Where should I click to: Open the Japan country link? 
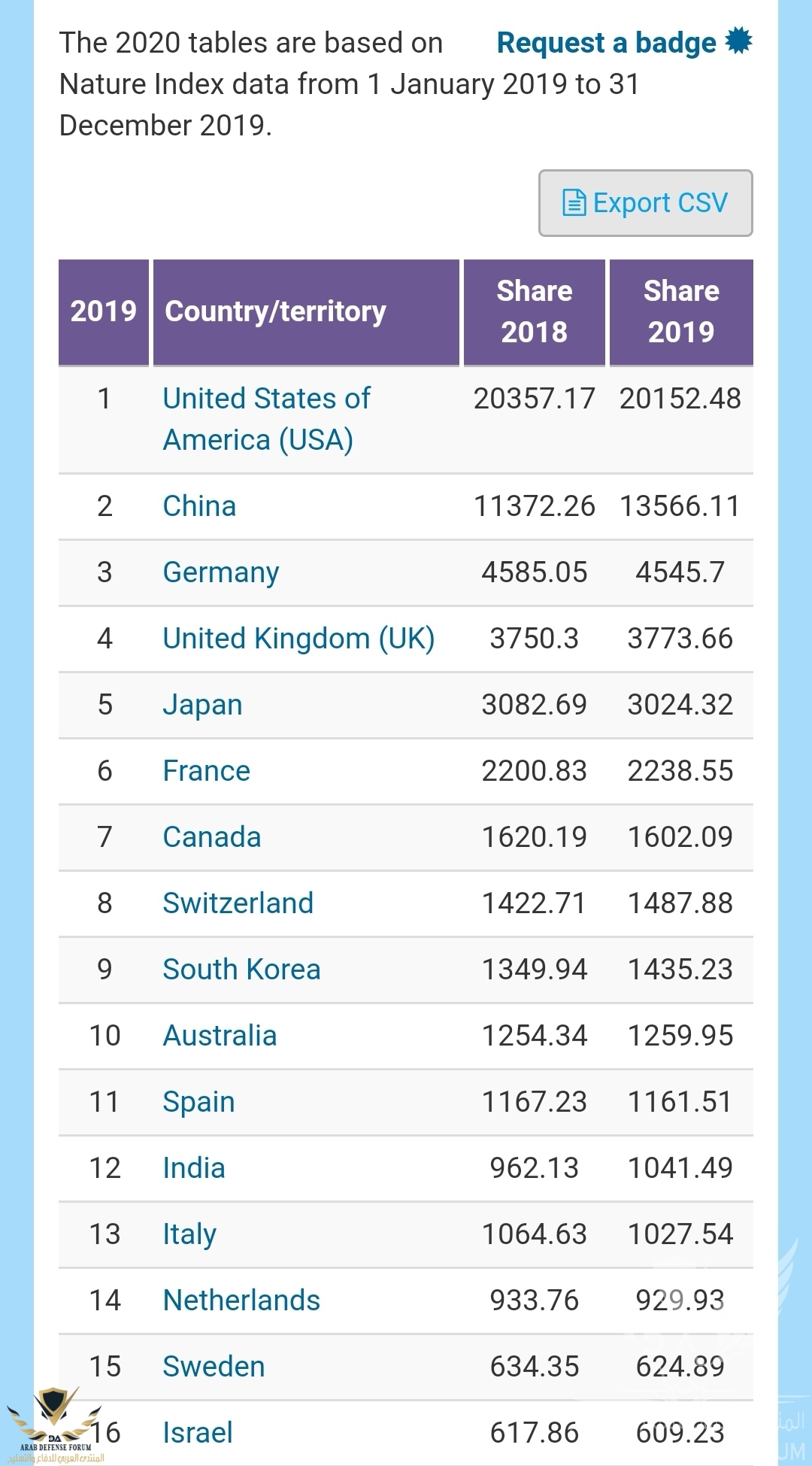(x=203, y=706)
